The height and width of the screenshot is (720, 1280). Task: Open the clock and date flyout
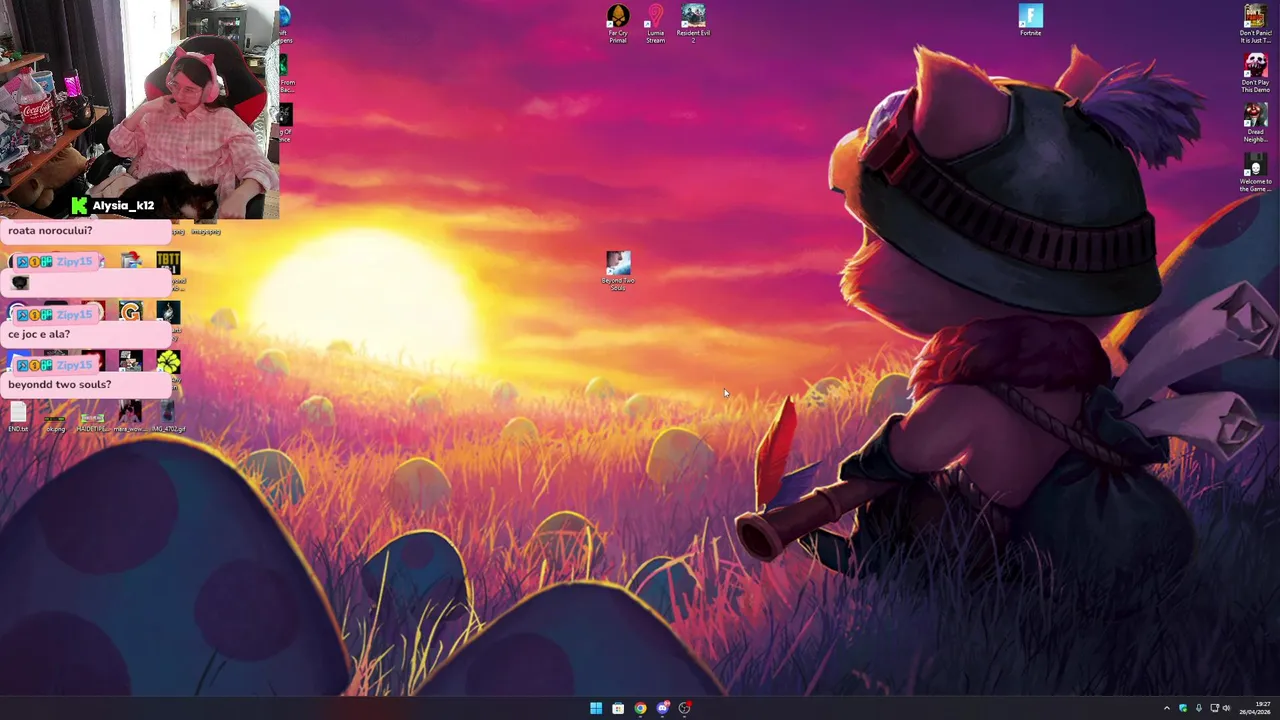coord(1255,708)
